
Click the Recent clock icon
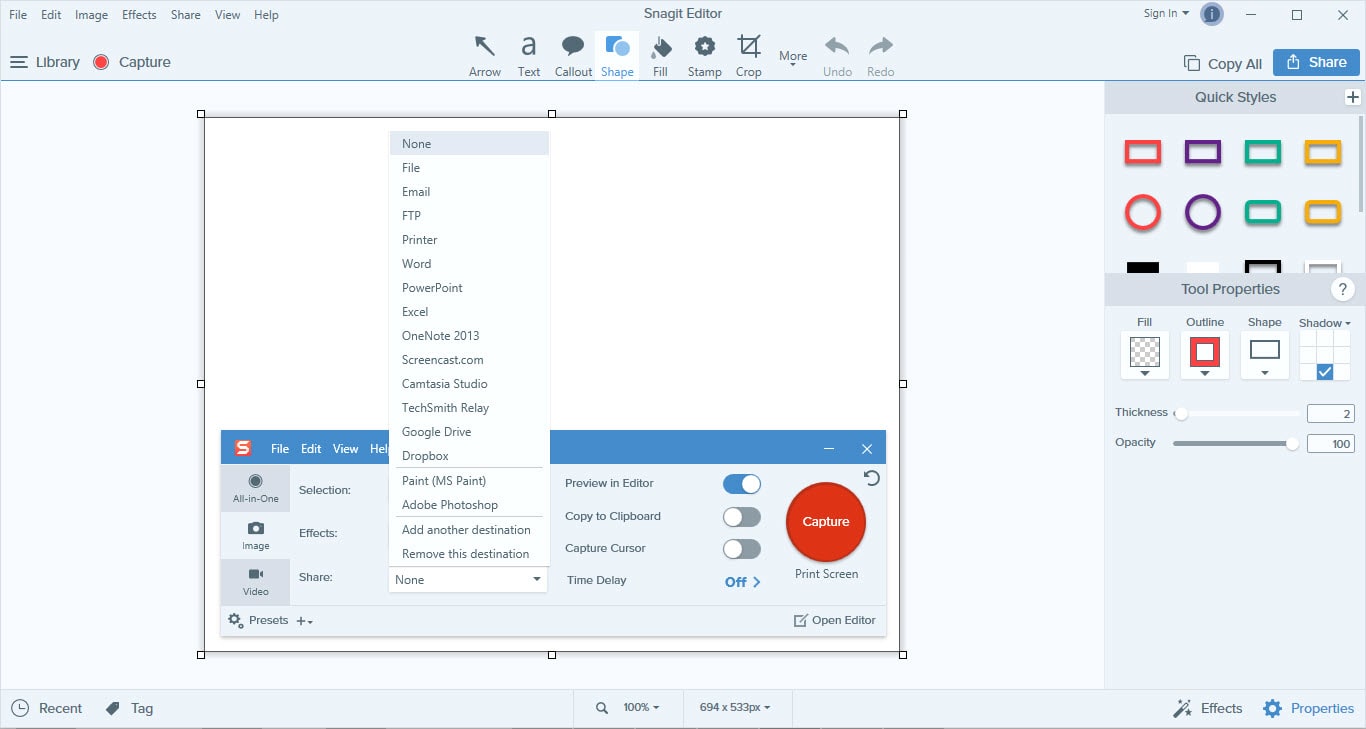click(20, 708)
